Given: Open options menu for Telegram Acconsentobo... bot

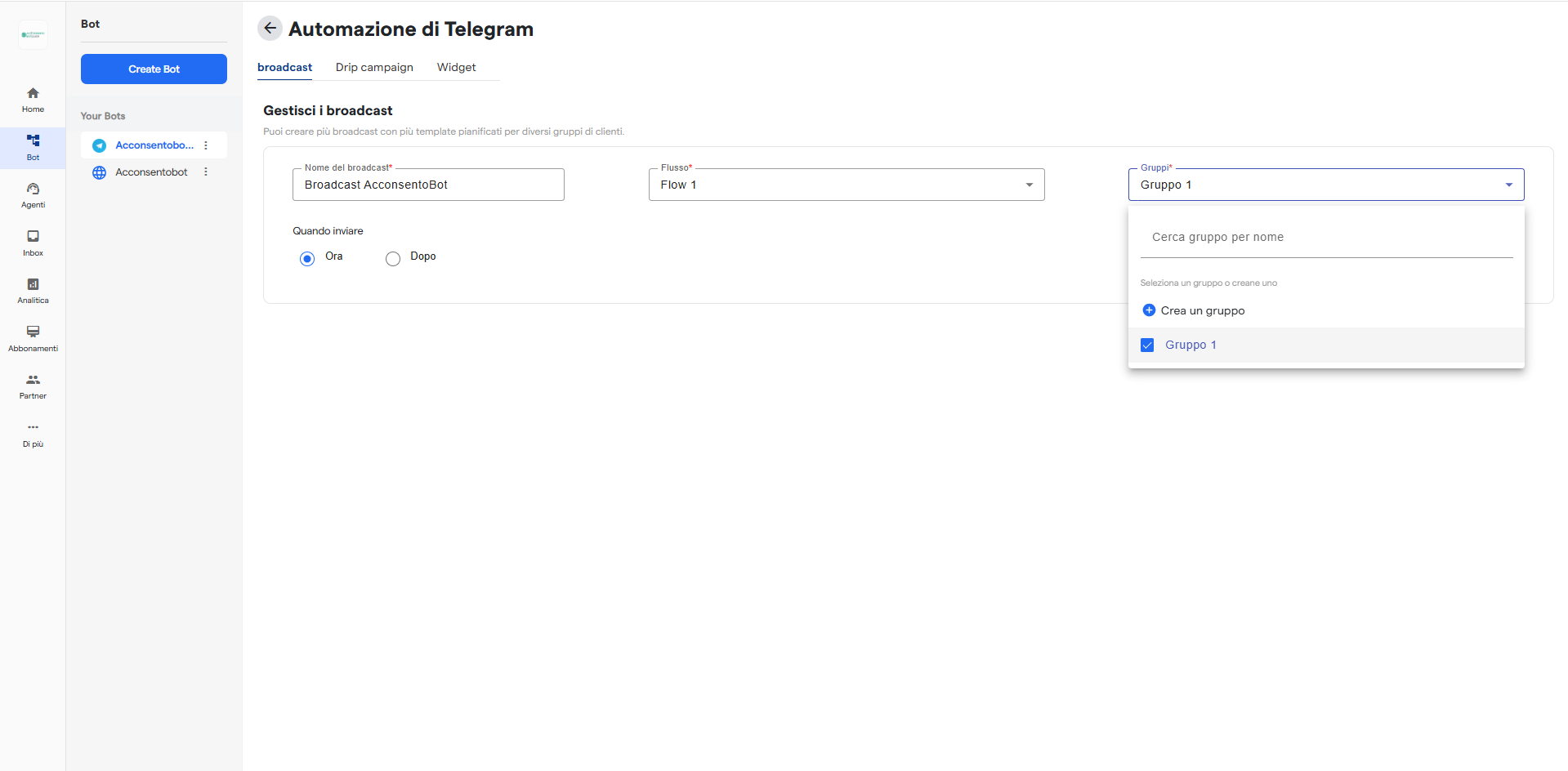Looking at the screenshot, I should click(206, 145).
